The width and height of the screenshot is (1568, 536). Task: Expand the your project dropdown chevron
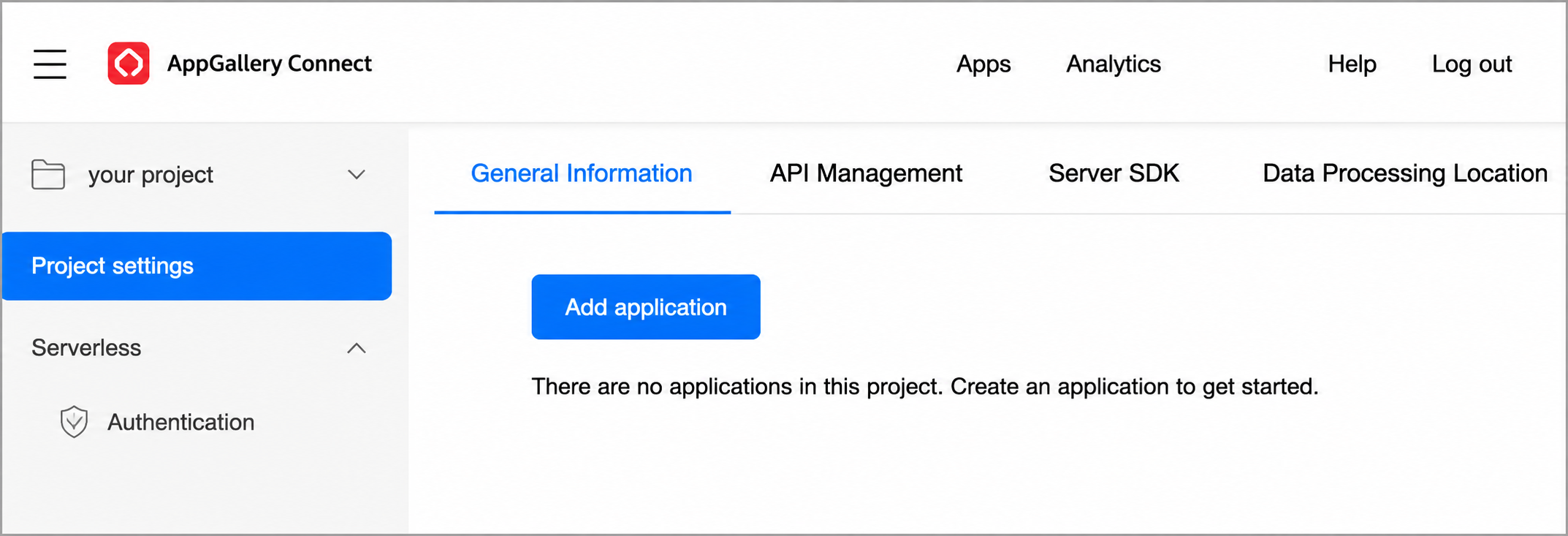[x=356, y=175]
